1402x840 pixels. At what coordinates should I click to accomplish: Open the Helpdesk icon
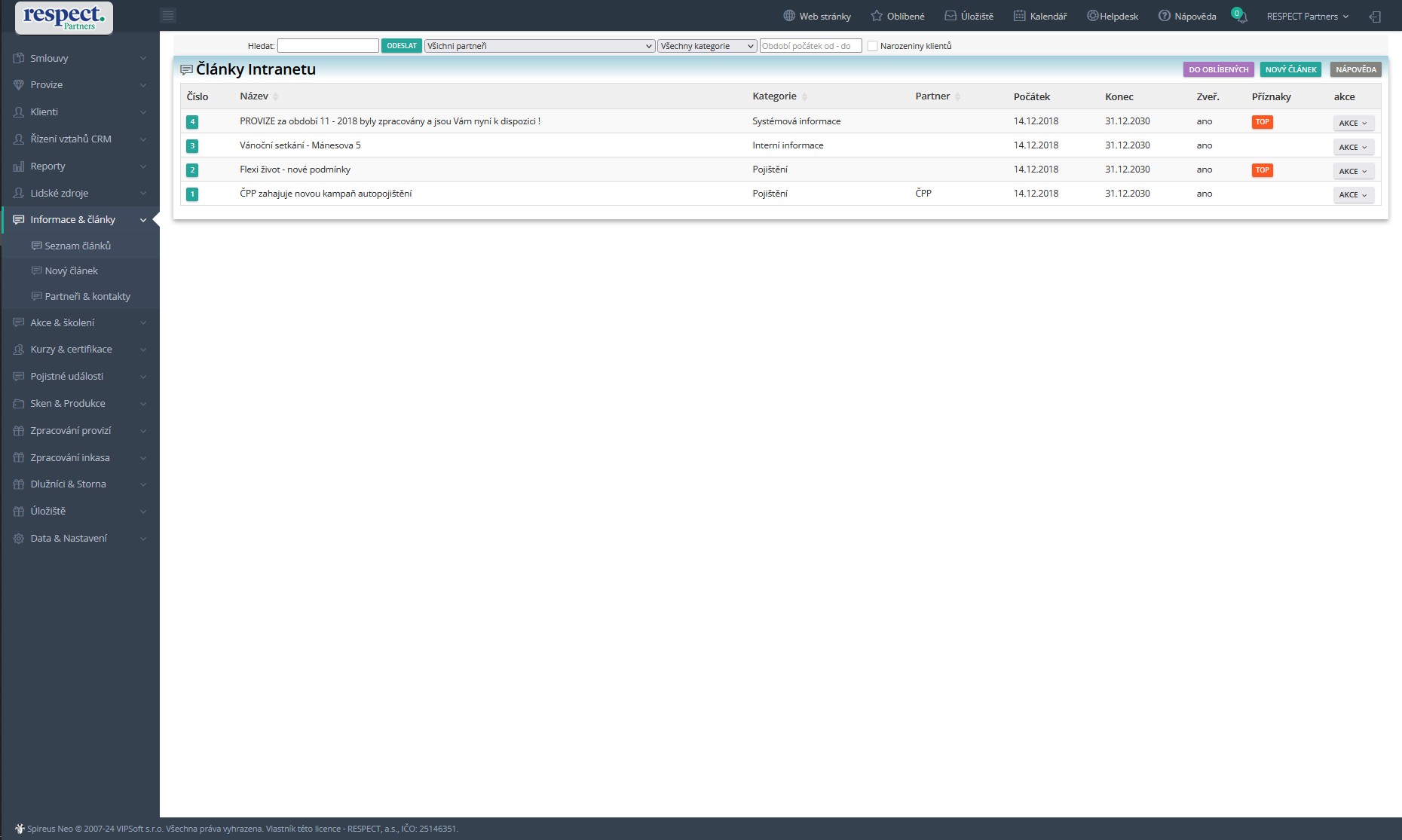pos(1092,16)
